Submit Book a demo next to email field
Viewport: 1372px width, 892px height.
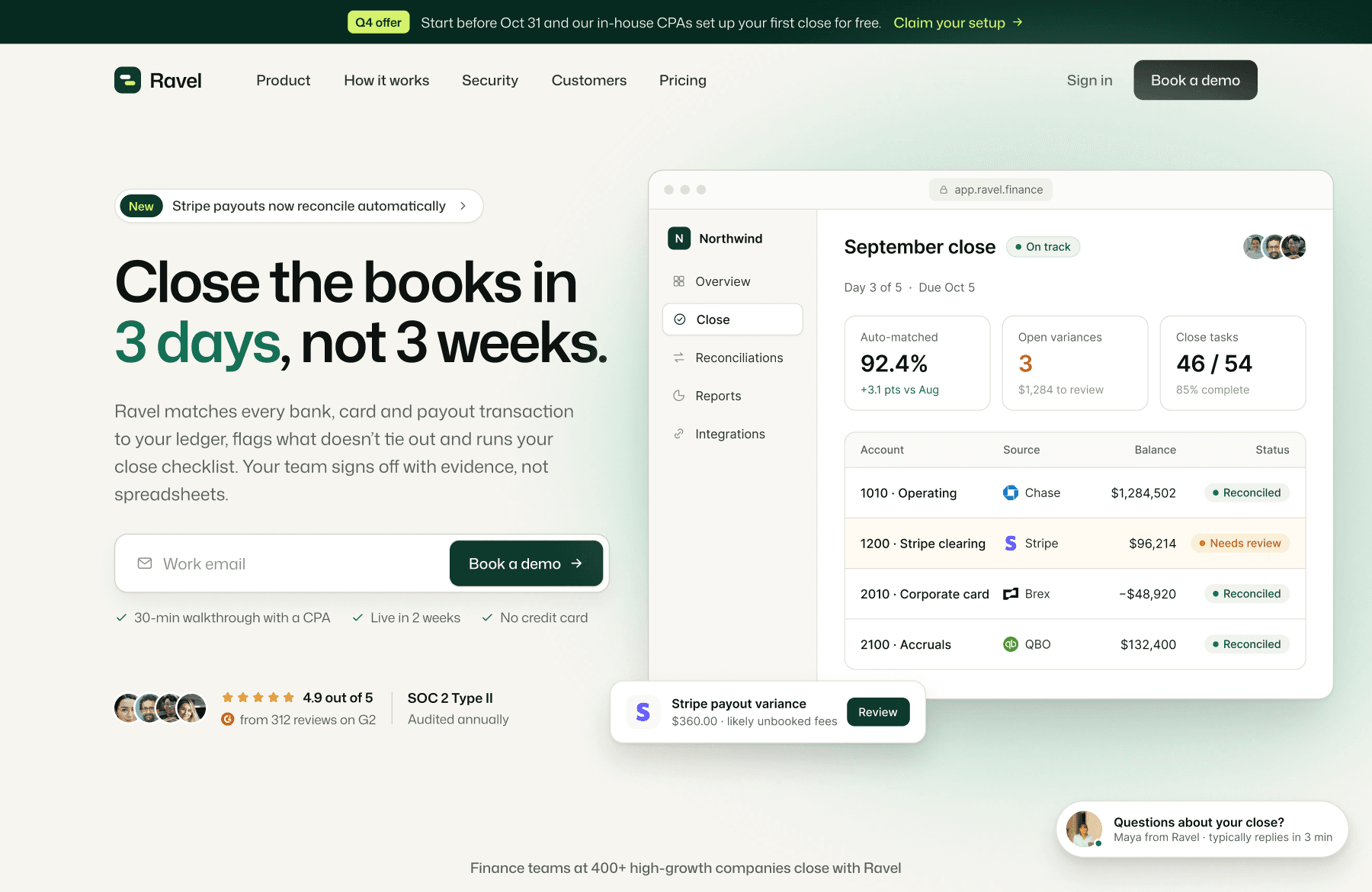(526, 563)
